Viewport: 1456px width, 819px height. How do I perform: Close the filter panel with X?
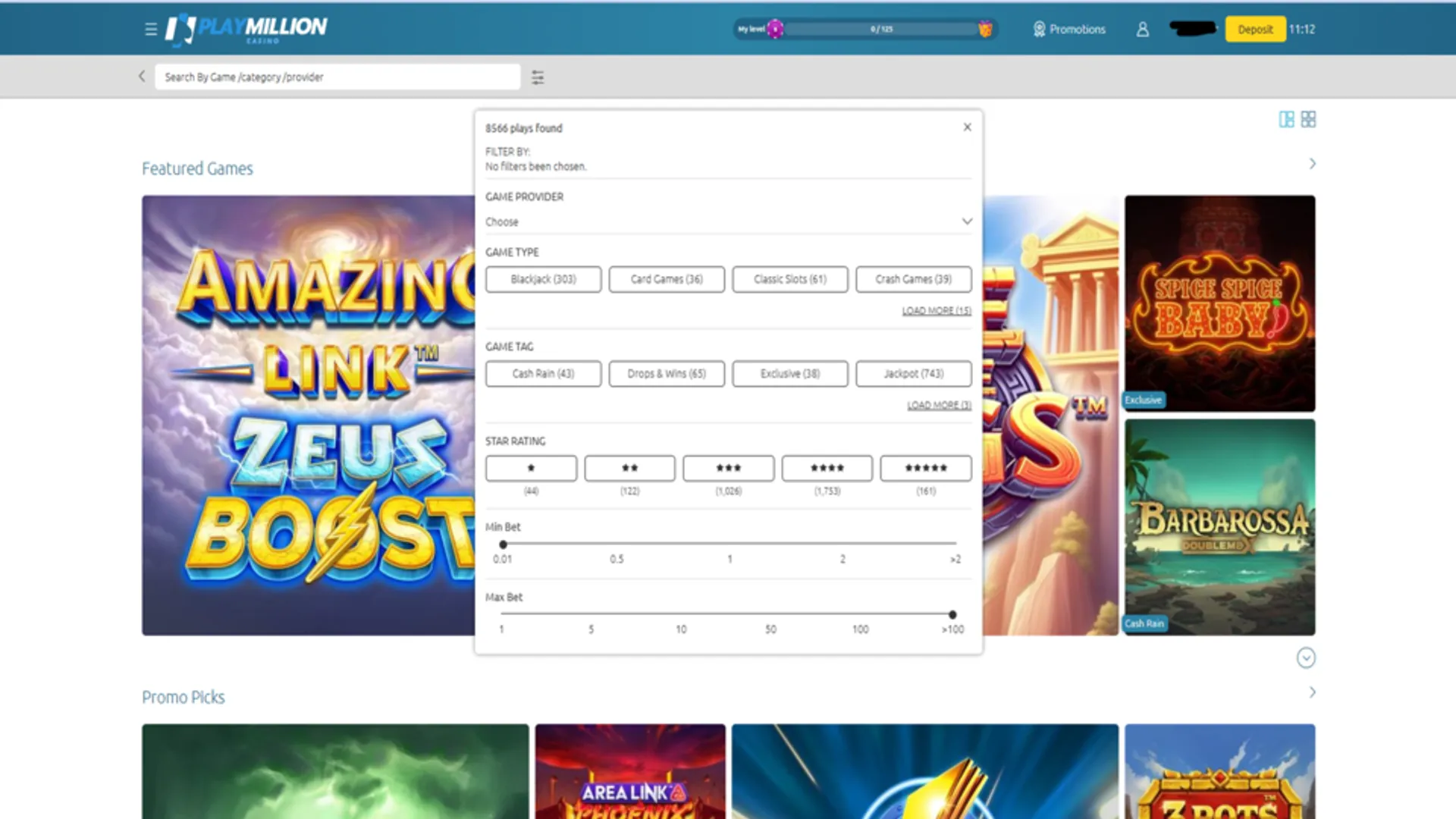click(967, 127)
